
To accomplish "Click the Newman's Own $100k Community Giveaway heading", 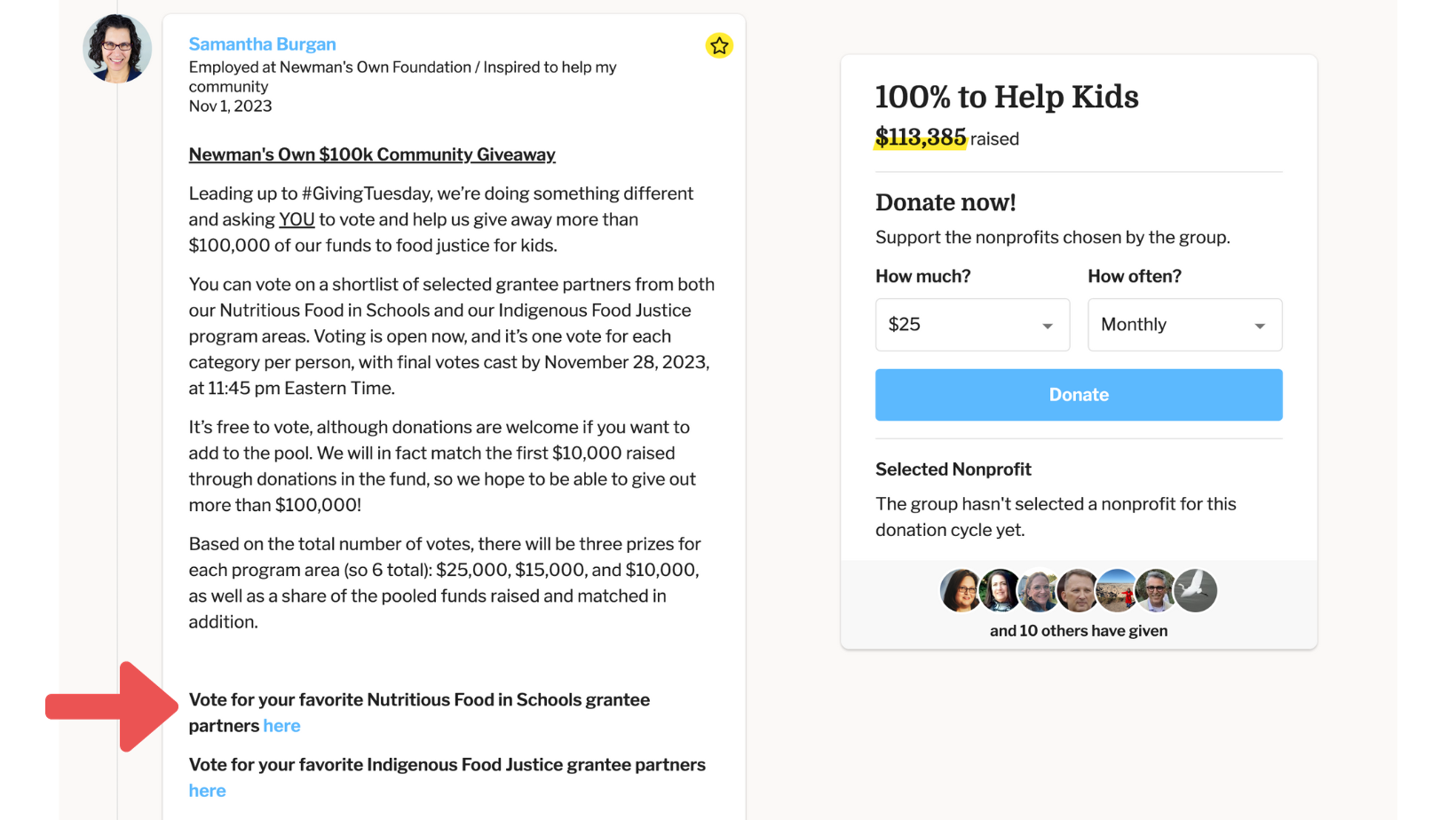I will 372,154.
